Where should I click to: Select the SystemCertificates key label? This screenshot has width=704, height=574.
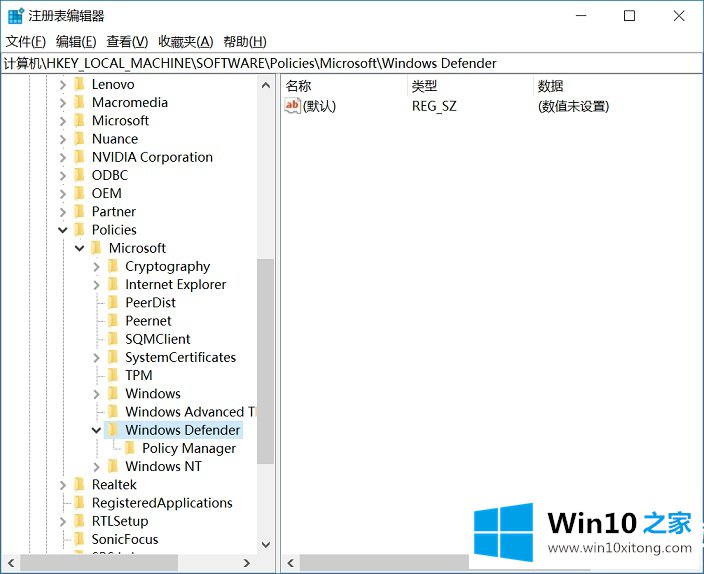pyautogui.click(x=180, y=358)
